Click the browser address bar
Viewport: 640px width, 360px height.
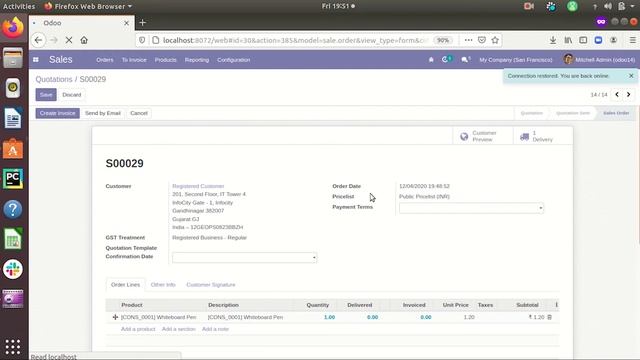click(296, 40)
